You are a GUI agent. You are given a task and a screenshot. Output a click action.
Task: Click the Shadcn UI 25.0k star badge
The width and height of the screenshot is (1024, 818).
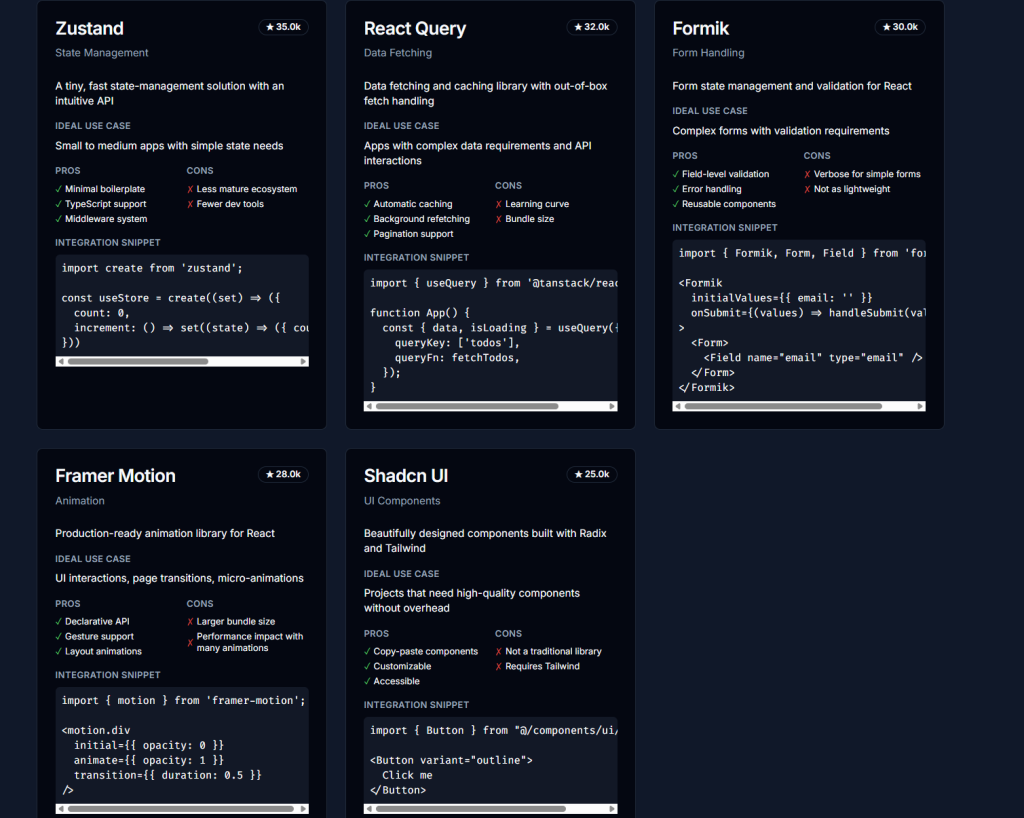[x=592, y=474]
